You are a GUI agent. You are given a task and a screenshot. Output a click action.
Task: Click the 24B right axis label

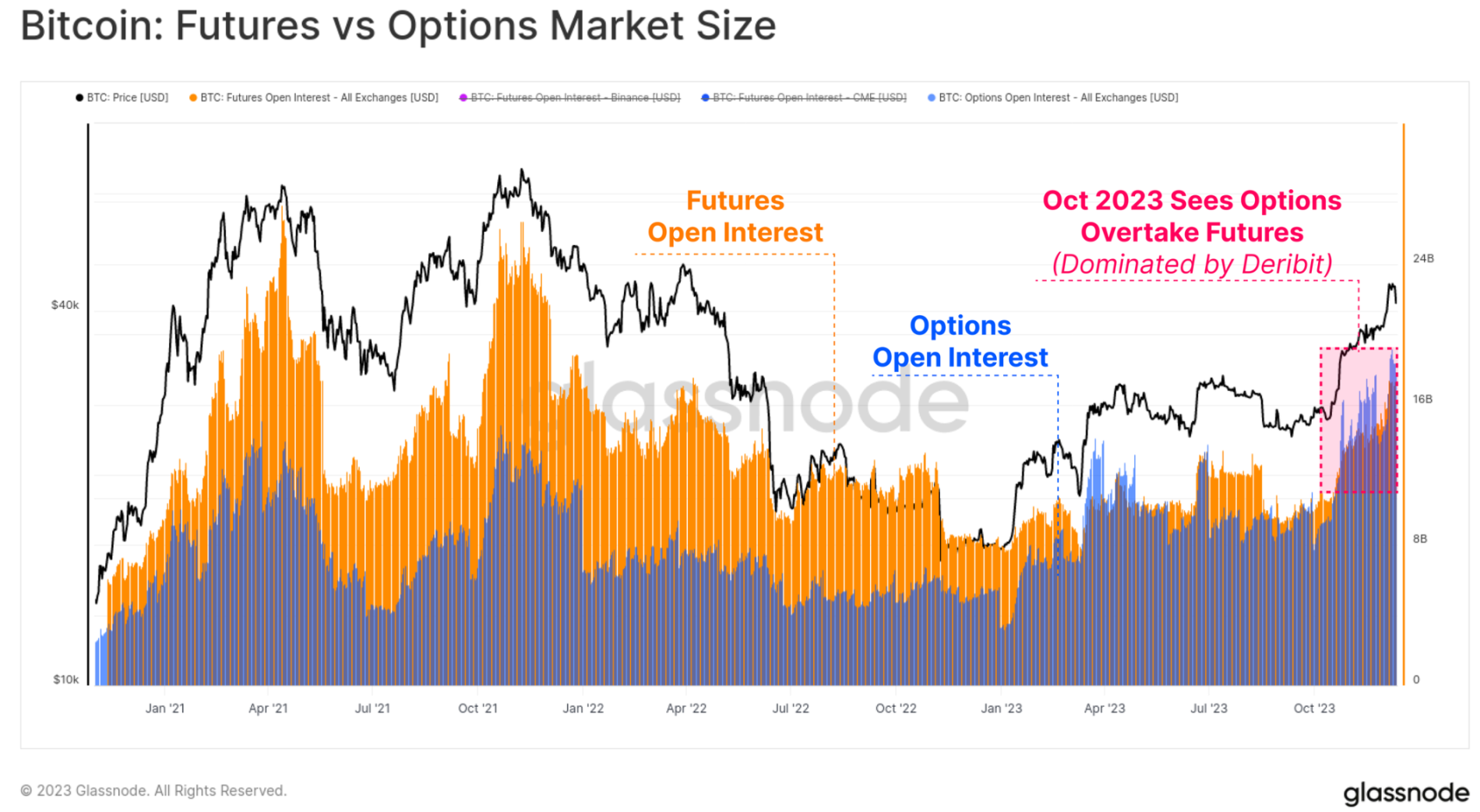tap(1423, 258)
